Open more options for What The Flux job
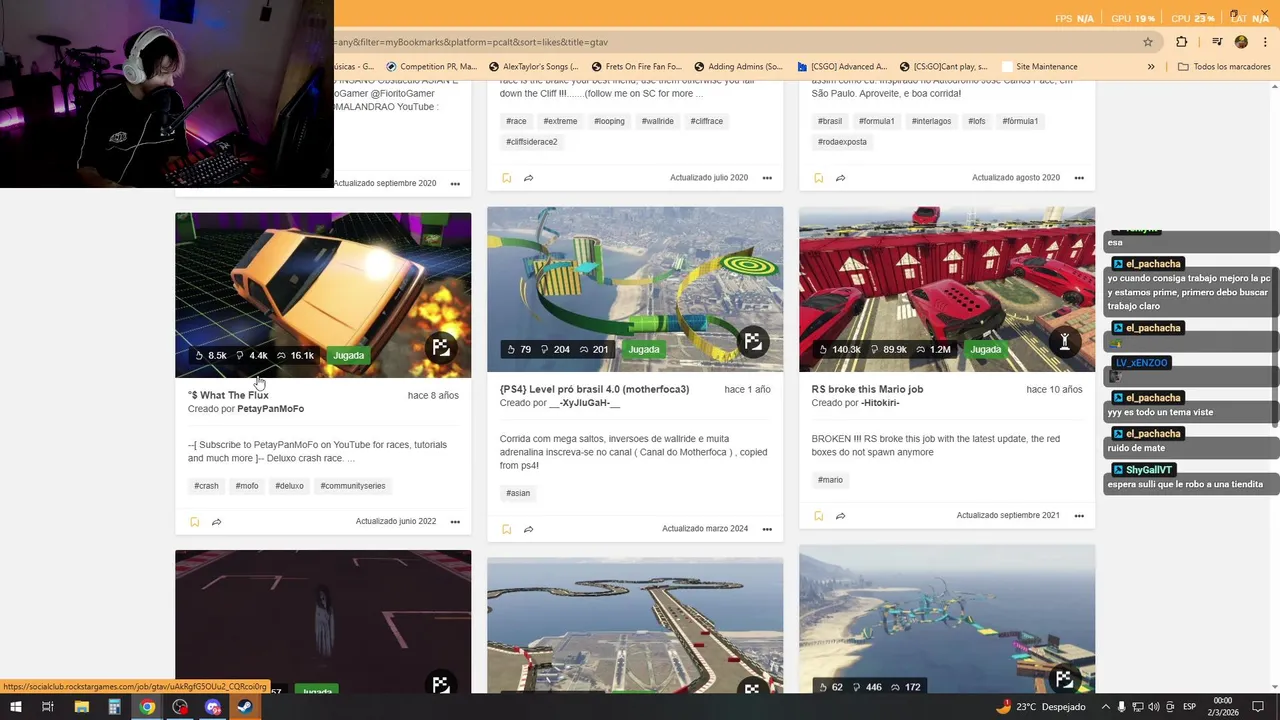 (455, 522)
